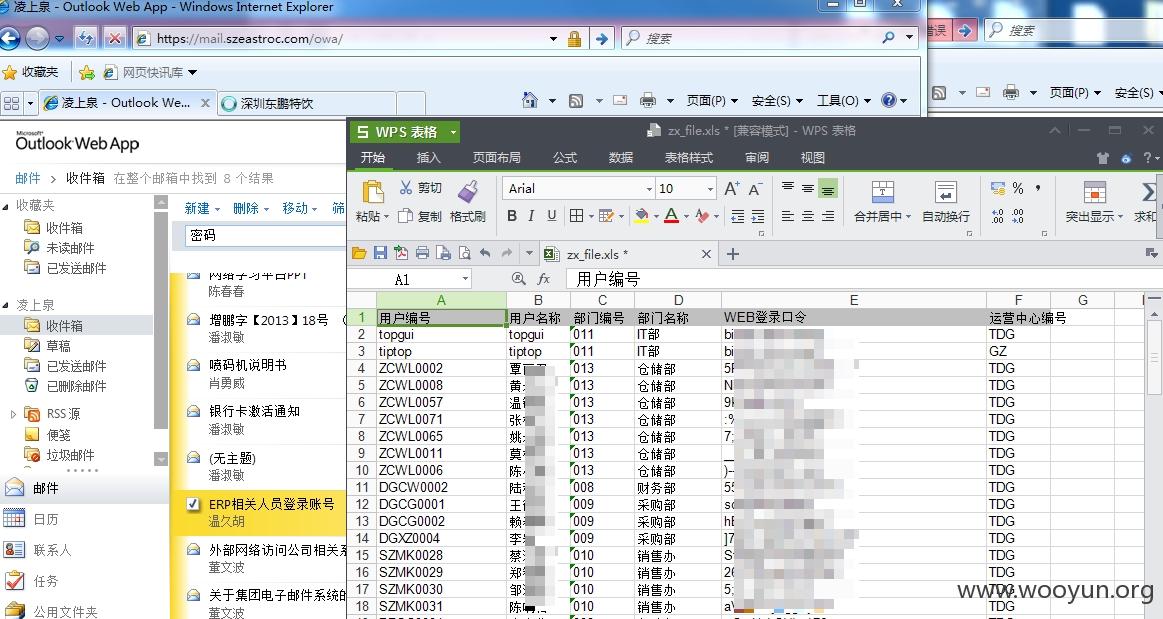Expand the RSS 源 folder
Viewport: 1163px width, 619px height.
(13, 414)
